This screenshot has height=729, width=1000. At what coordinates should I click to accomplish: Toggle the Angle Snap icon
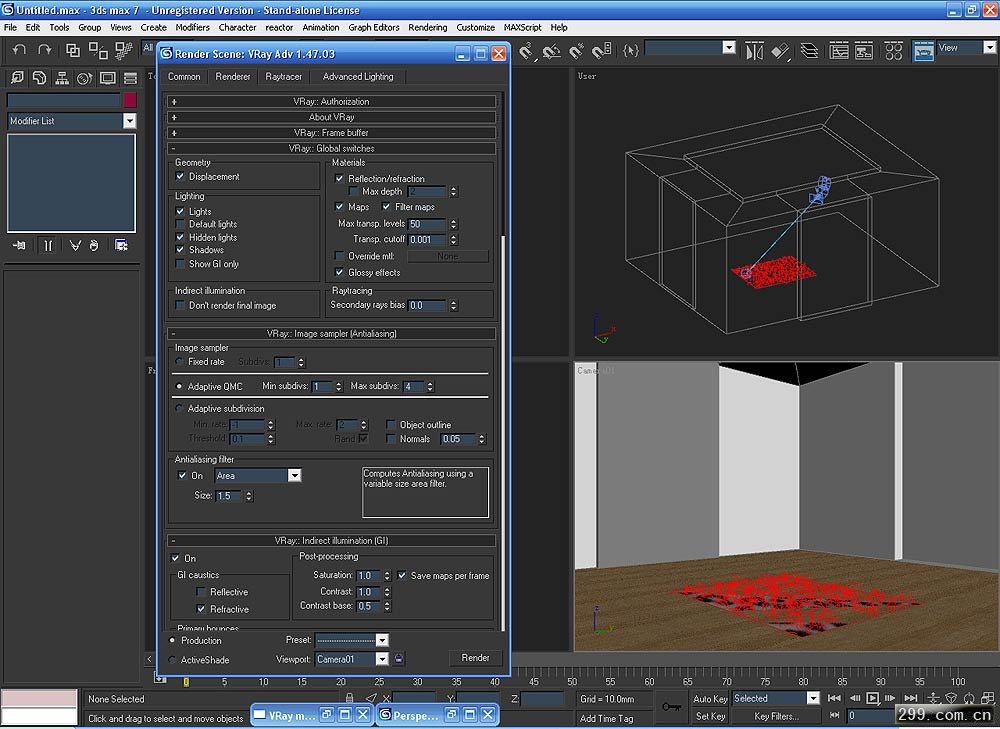click(x=552, y=50)
